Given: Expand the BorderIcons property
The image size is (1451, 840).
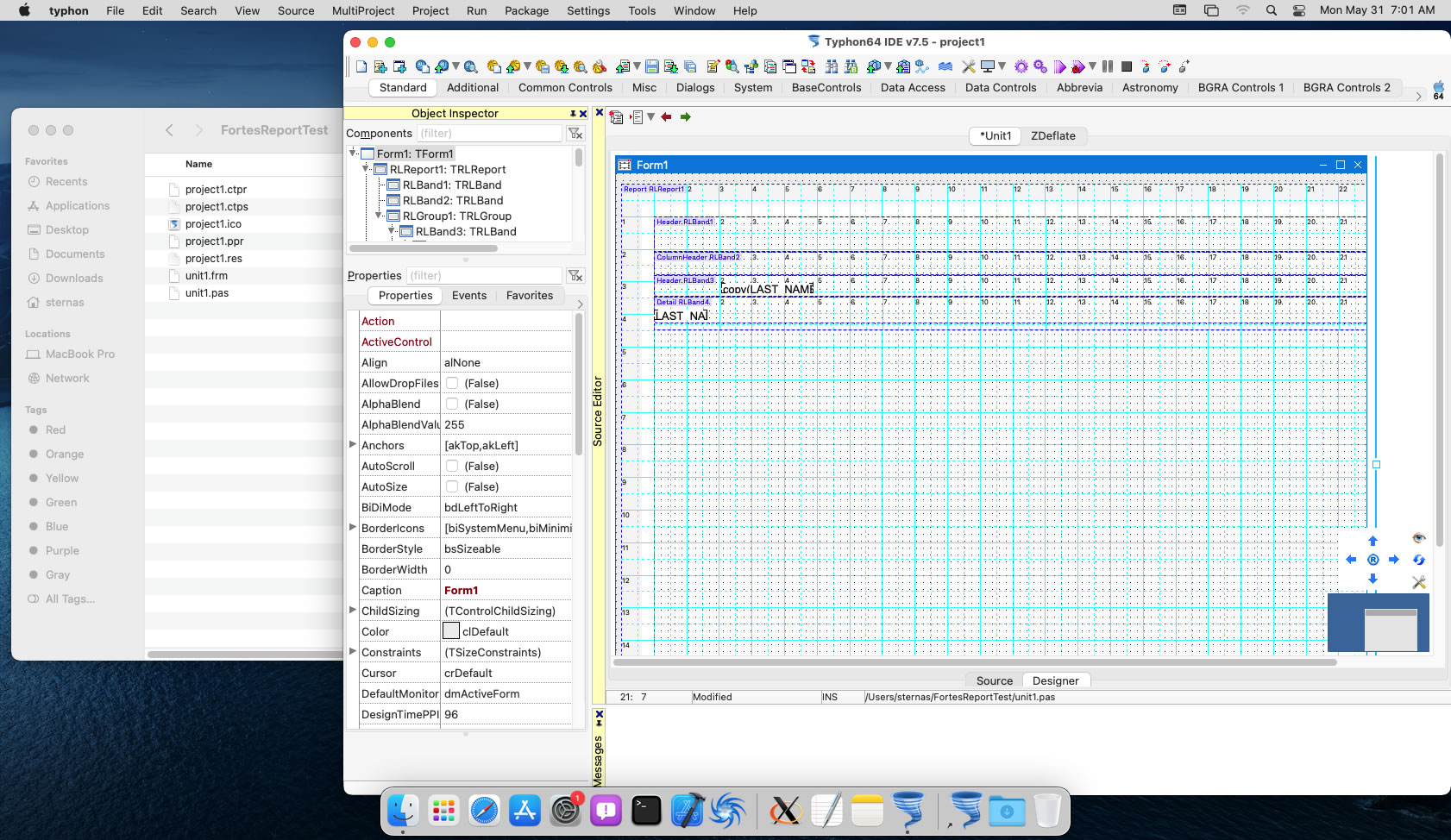Looking at the screenshot, I should (352, 528).
